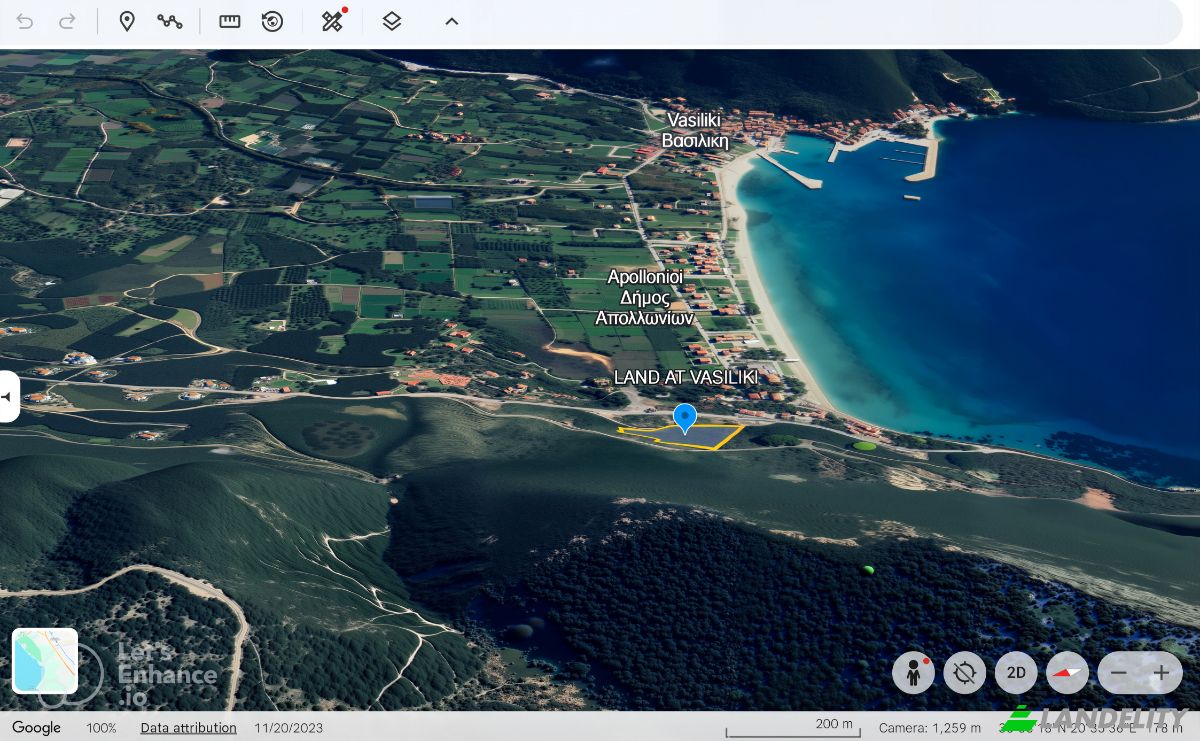Viewport: 1200px width, 741px height.
Task: Reset the compass to north
Action: 1068,673
